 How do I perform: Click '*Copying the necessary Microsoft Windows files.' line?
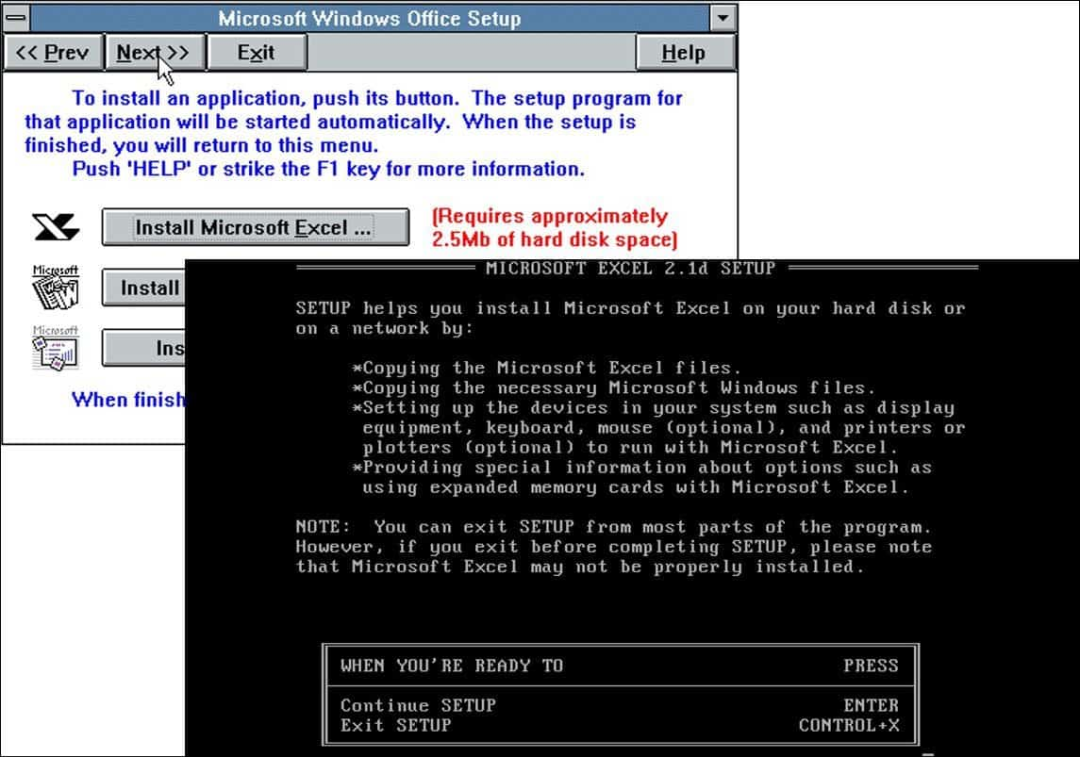coord(614,388)
